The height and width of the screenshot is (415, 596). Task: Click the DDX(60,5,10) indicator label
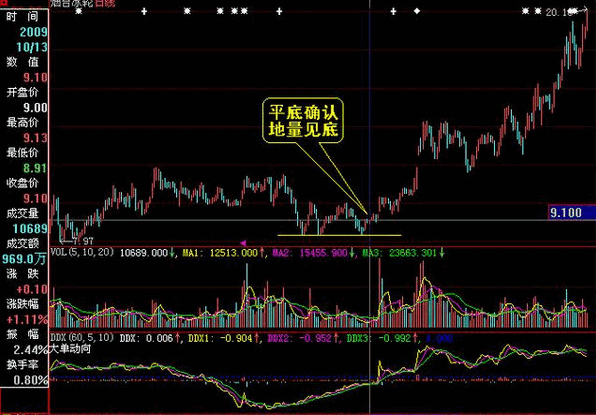(x=82, y=338)
